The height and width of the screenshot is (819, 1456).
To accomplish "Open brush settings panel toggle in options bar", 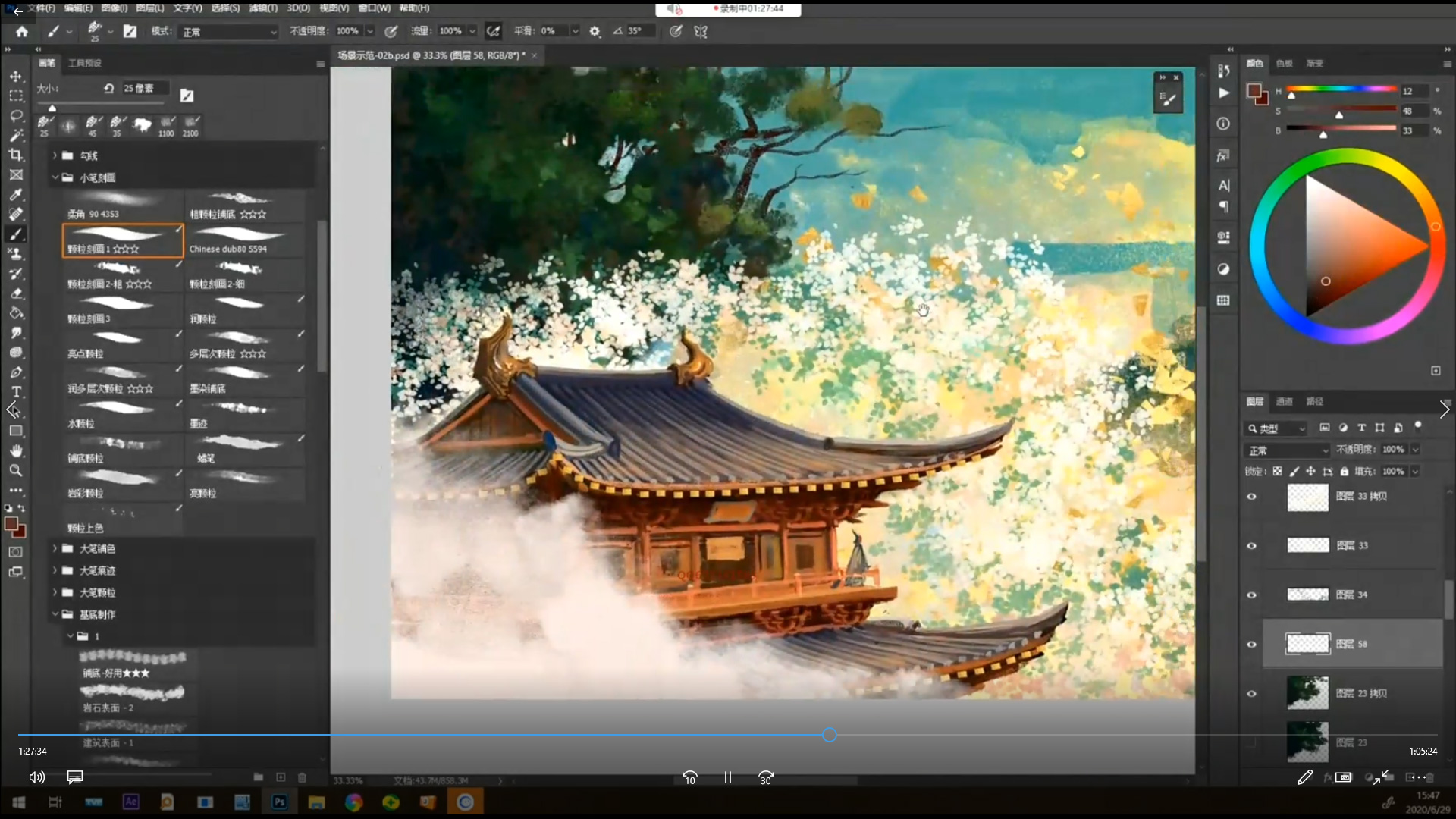I will [130, 31].
